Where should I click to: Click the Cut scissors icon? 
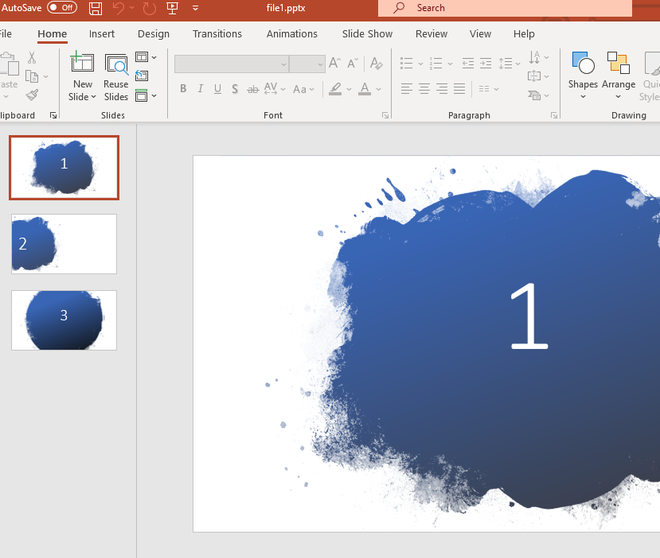click(31, 58)
